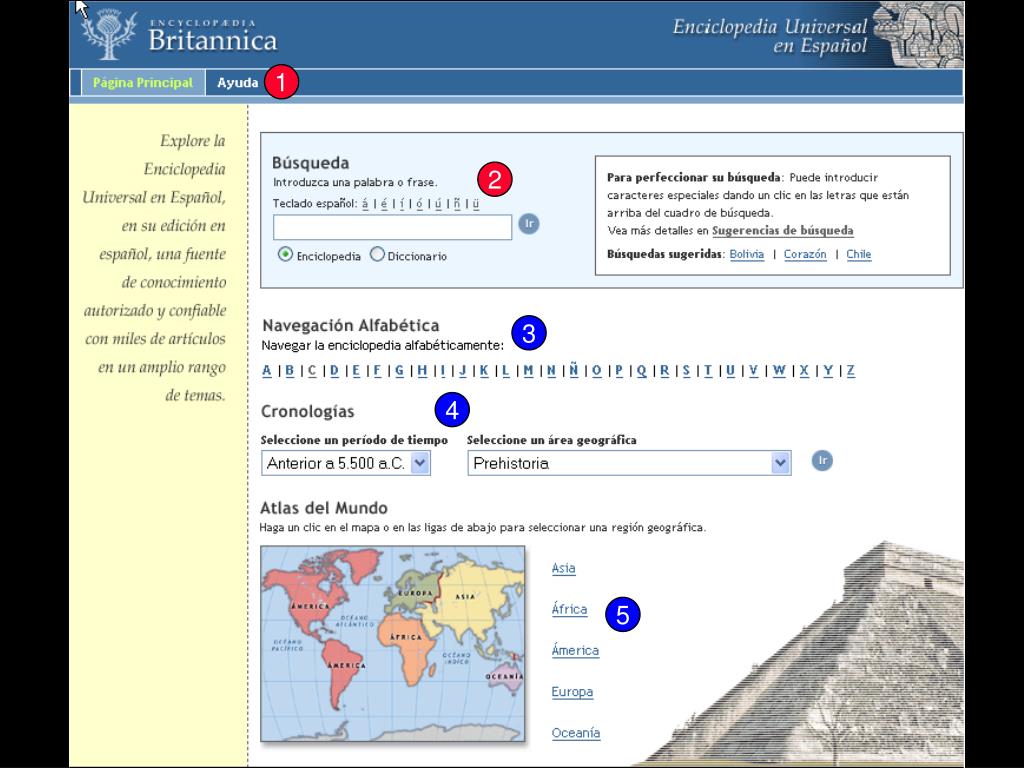Select the Enciclopedia radio button
Viewport: 1024px width, 768px height.
(x=285, y=255)
